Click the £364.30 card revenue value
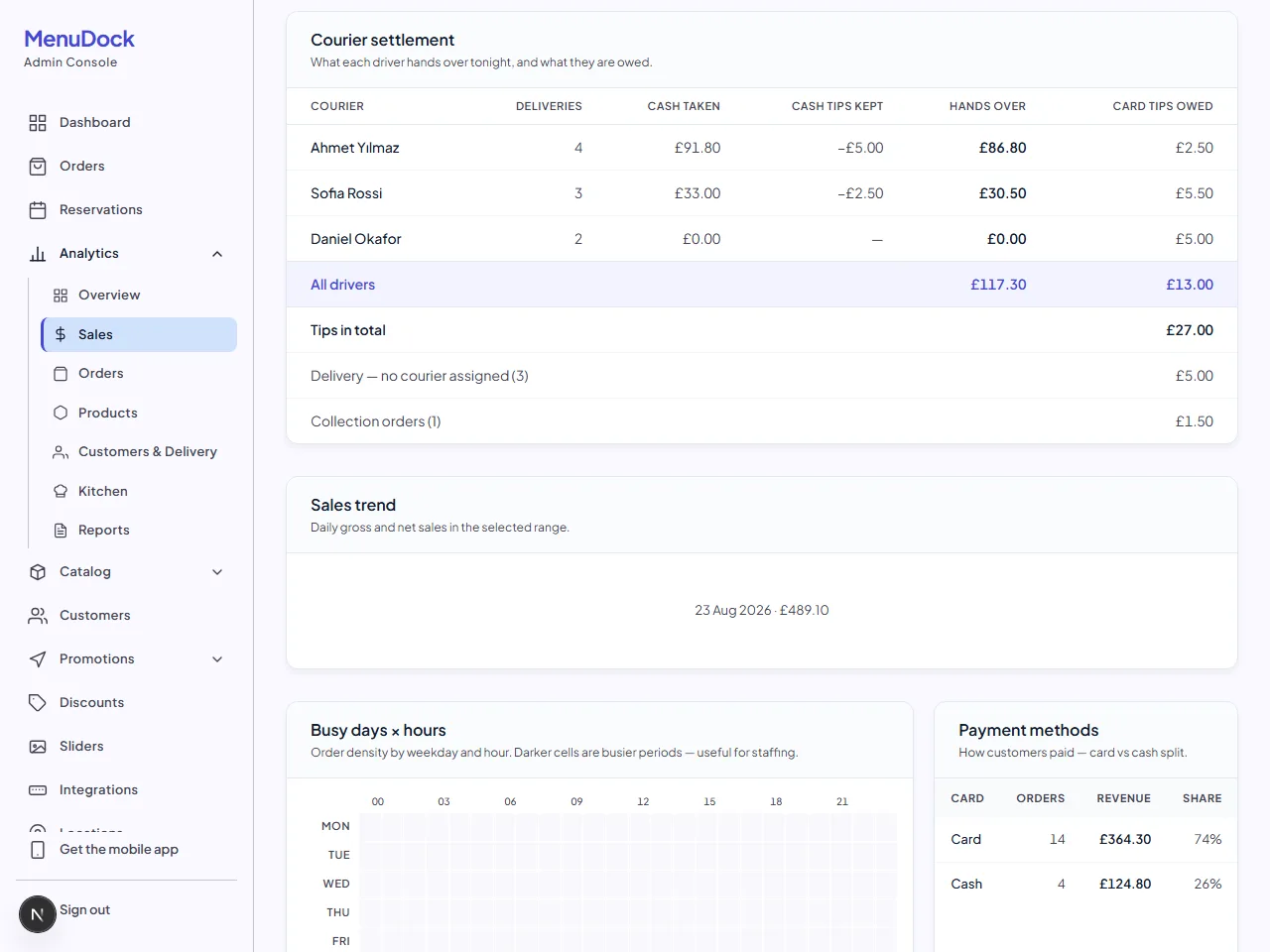 (x=1125, y=840)
